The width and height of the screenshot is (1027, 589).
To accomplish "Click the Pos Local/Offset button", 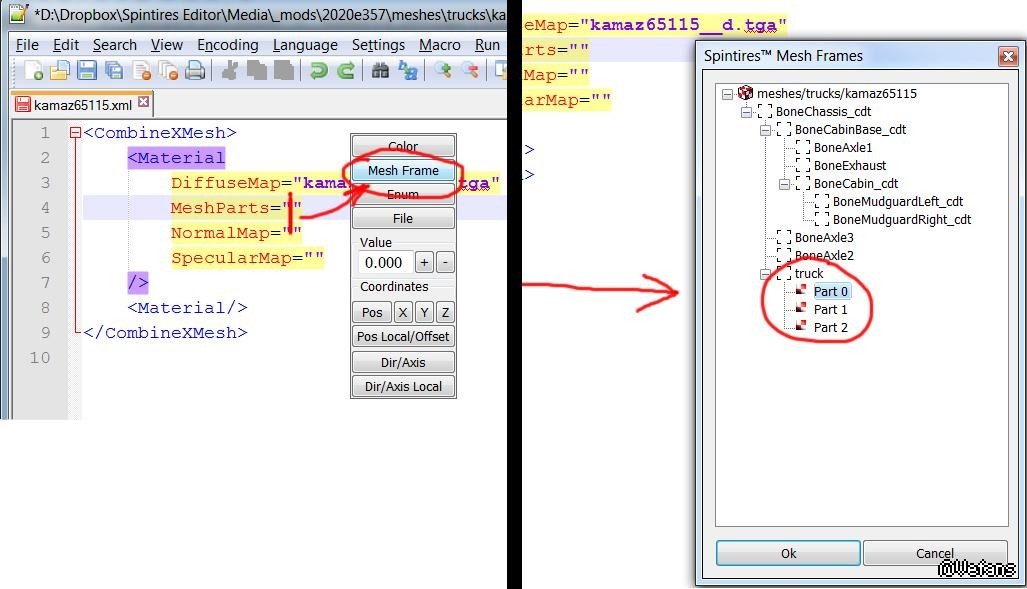I will coord(403,336).
